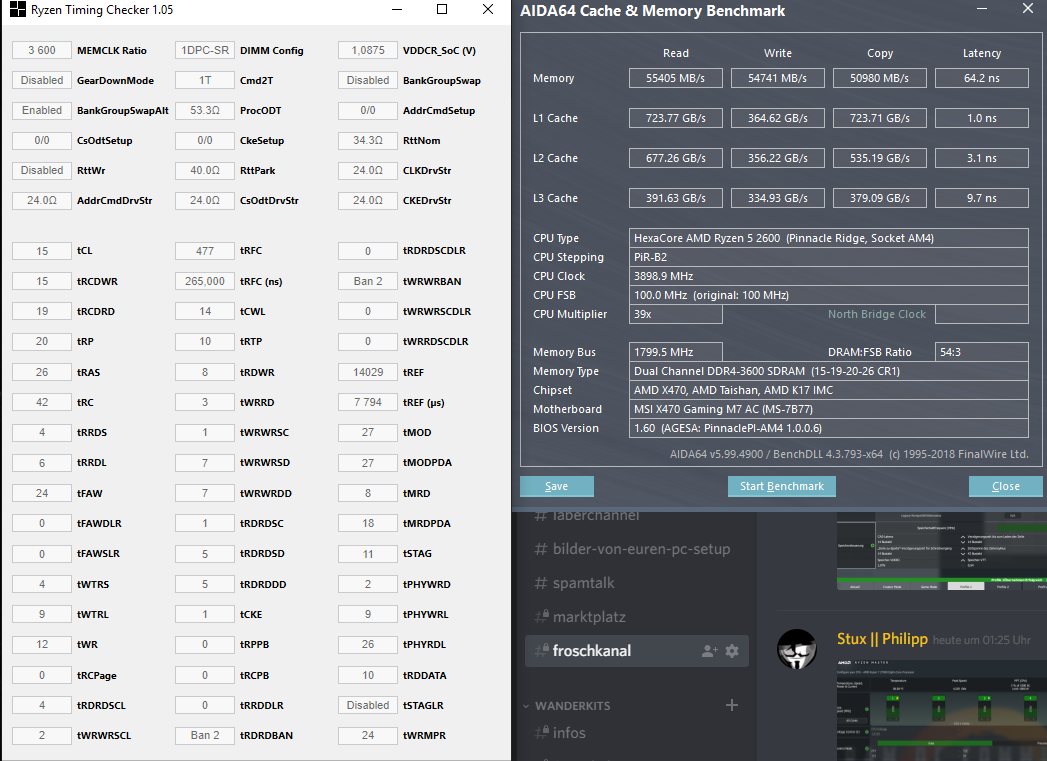Click the Close button in AIDA64
The height and width of the screenshot is (761, 1047).
point(1006,486)
